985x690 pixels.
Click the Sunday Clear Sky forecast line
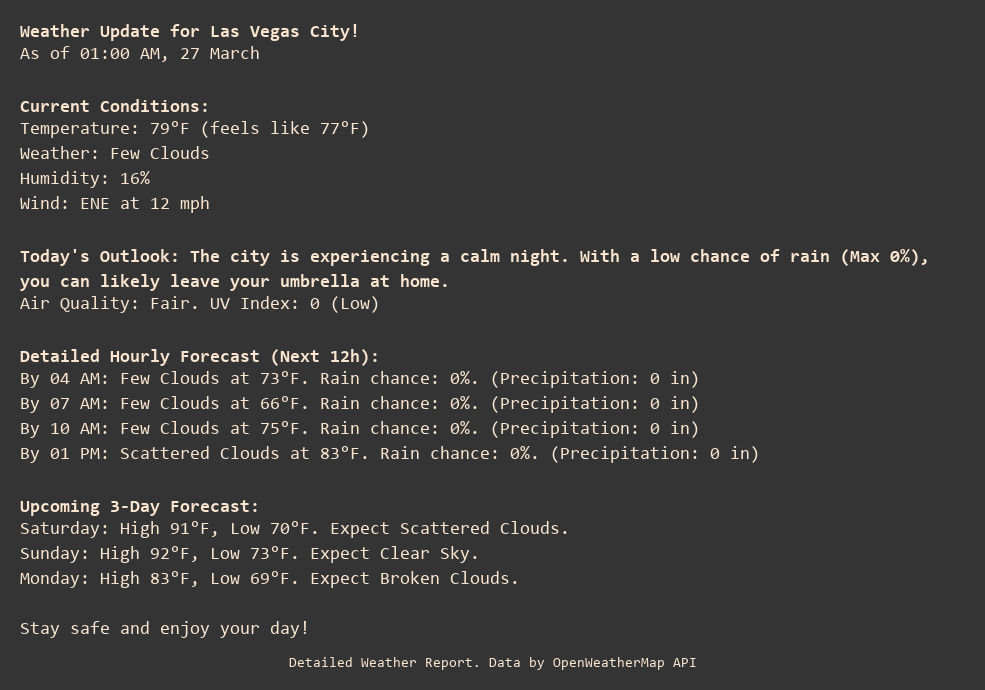coord(249,553)
